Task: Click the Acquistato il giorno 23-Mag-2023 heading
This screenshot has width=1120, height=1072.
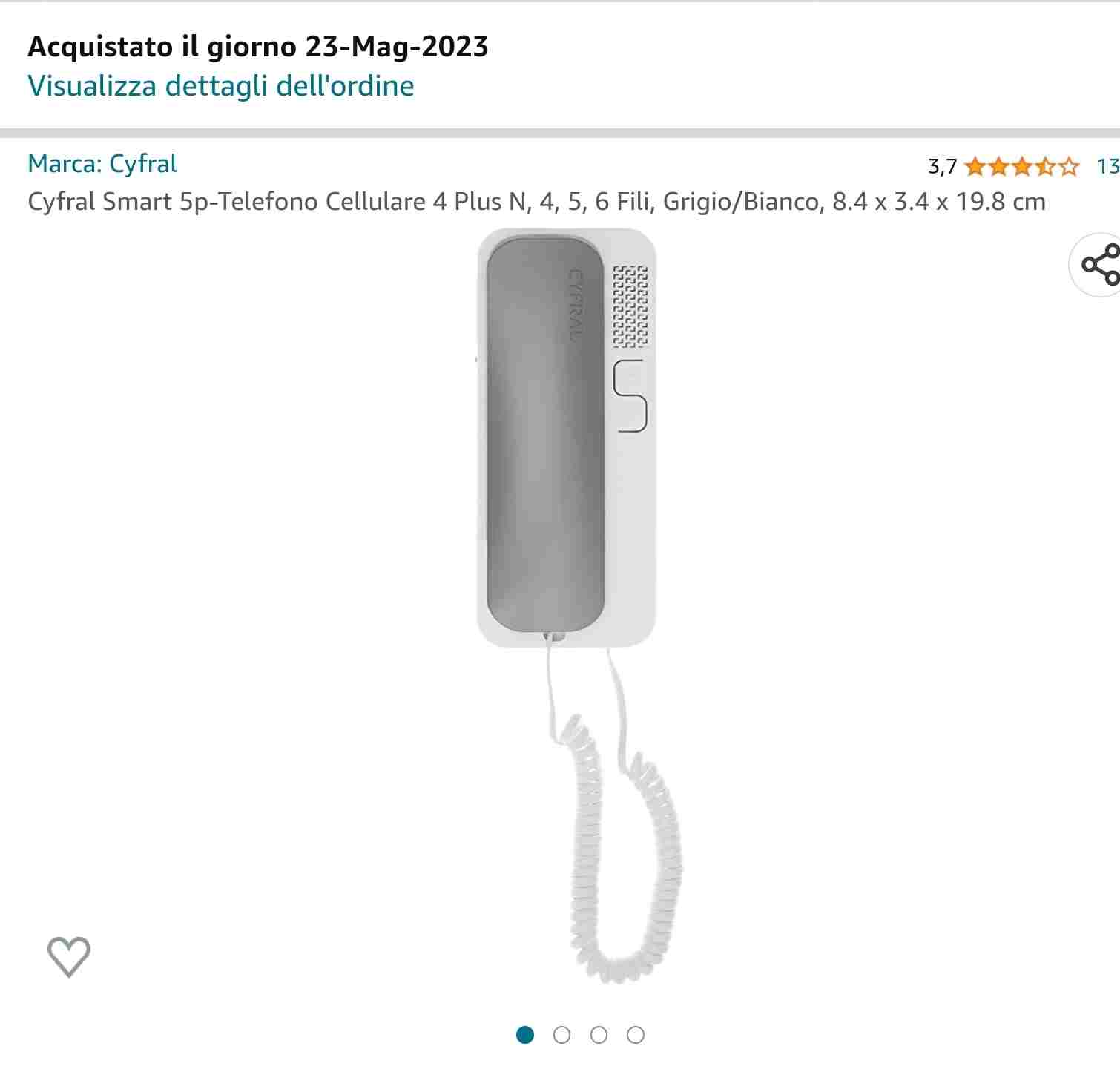Action: 258,47
